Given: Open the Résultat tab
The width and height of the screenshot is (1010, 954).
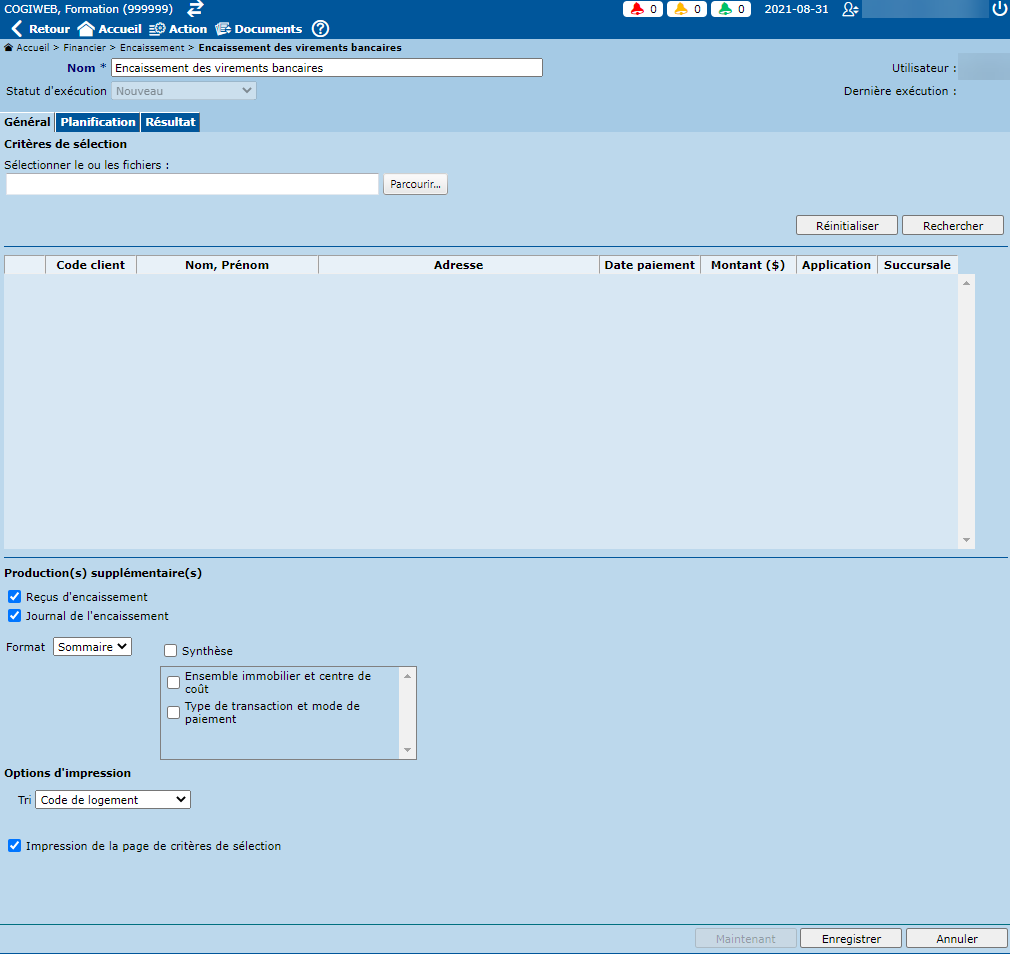Looking at the screenshot, I should (170, 122).
